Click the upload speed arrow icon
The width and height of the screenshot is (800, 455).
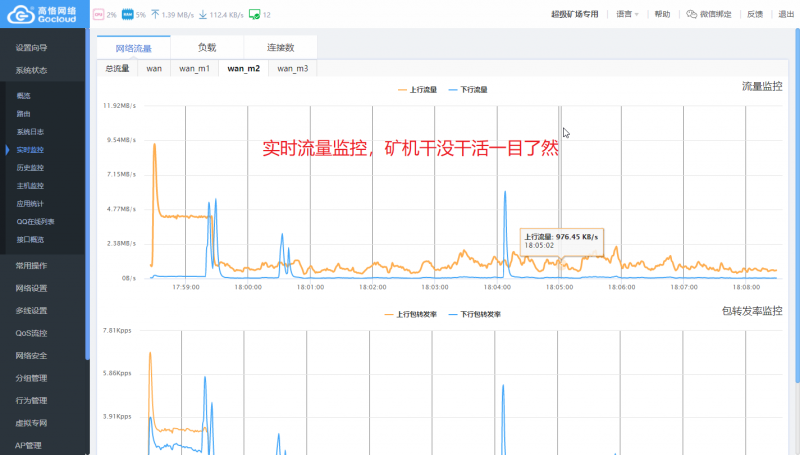[x=154, y=15]
